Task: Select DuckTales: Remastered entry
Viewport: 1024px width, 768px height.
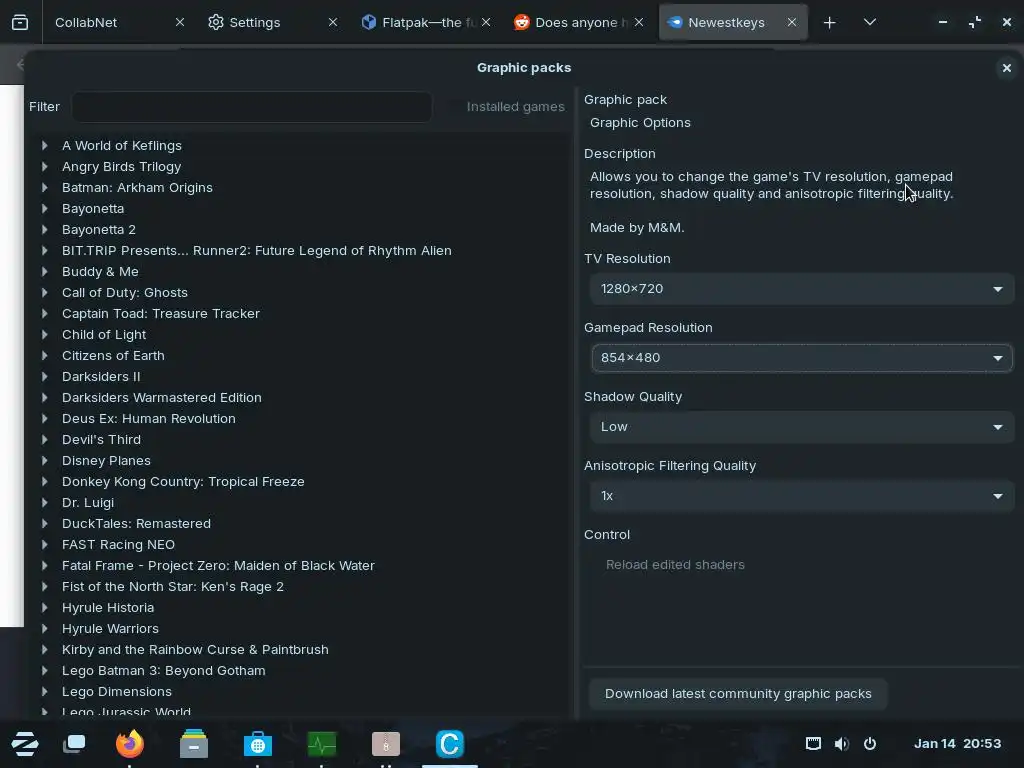Action: (x=136, y=524)
